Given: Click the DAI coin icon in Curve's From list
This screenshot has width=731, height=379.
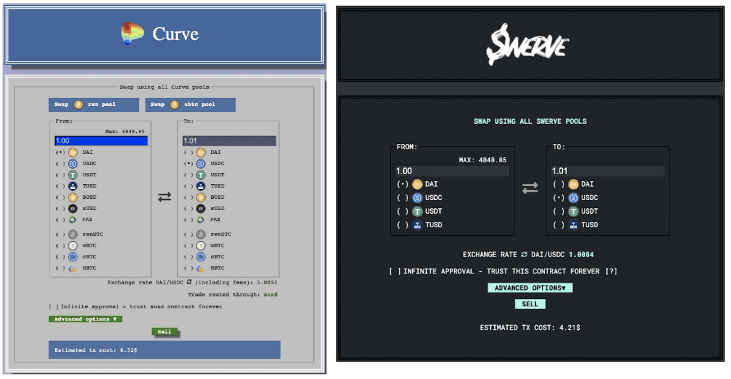Looking at the screenshot, I should tap(73, 152).
